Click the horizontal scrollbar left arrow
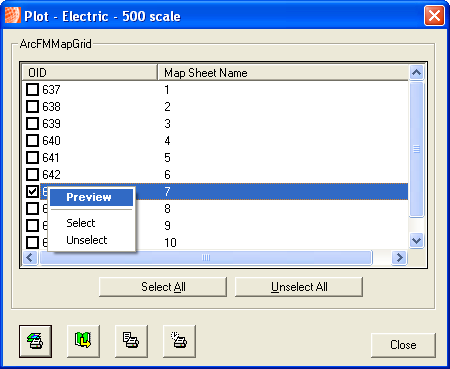The image size is (450, 369). [30, 258]
